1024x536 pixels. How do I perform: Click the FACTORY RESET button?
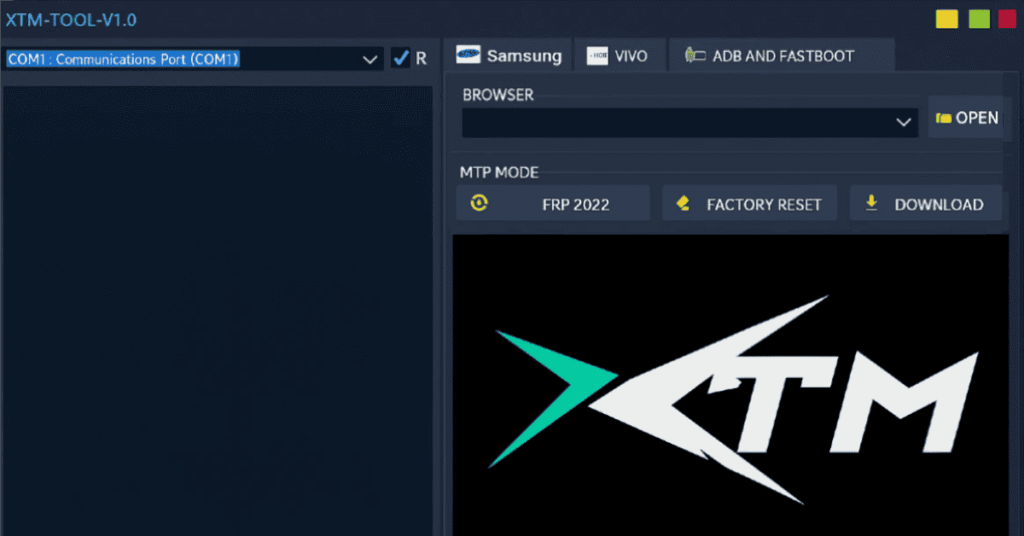(750, 204)
